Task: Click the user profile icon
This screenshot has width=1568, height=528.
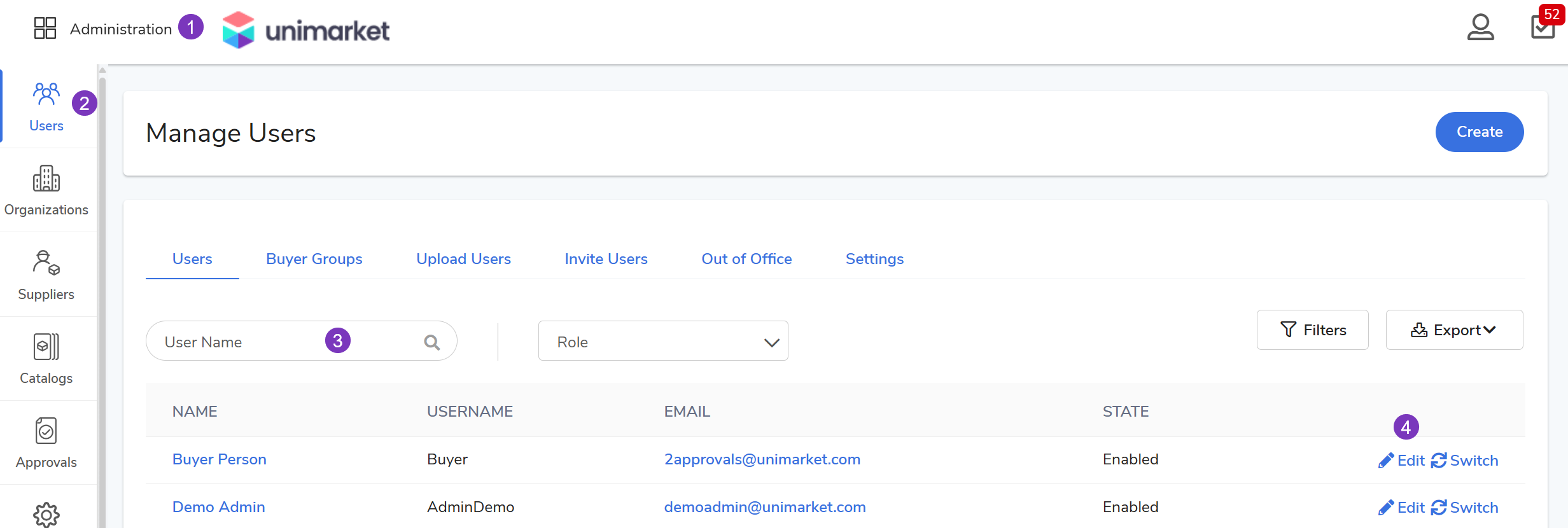Action: [1480, 28]
